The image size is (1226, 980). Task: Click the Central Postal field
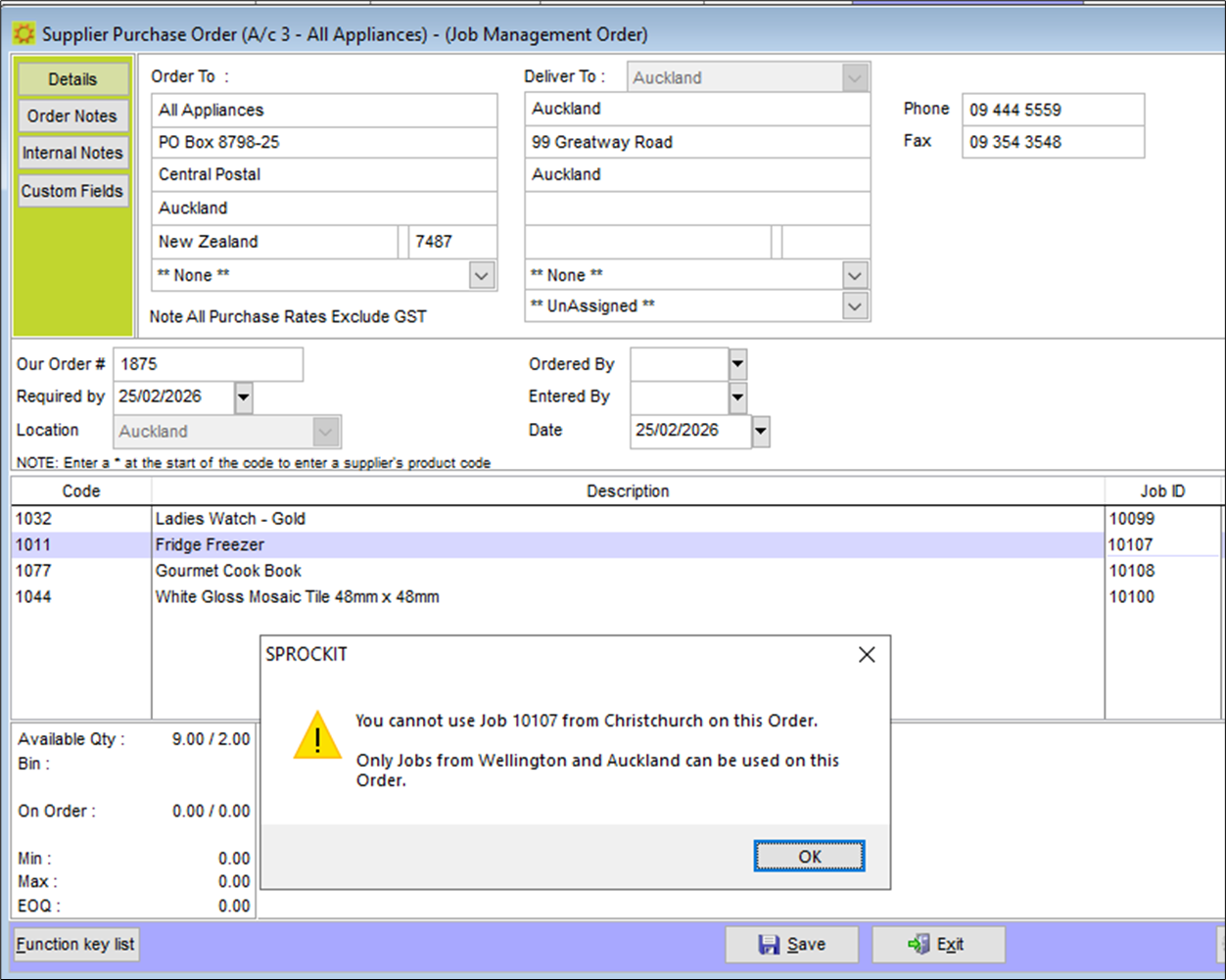pos(324,175)
